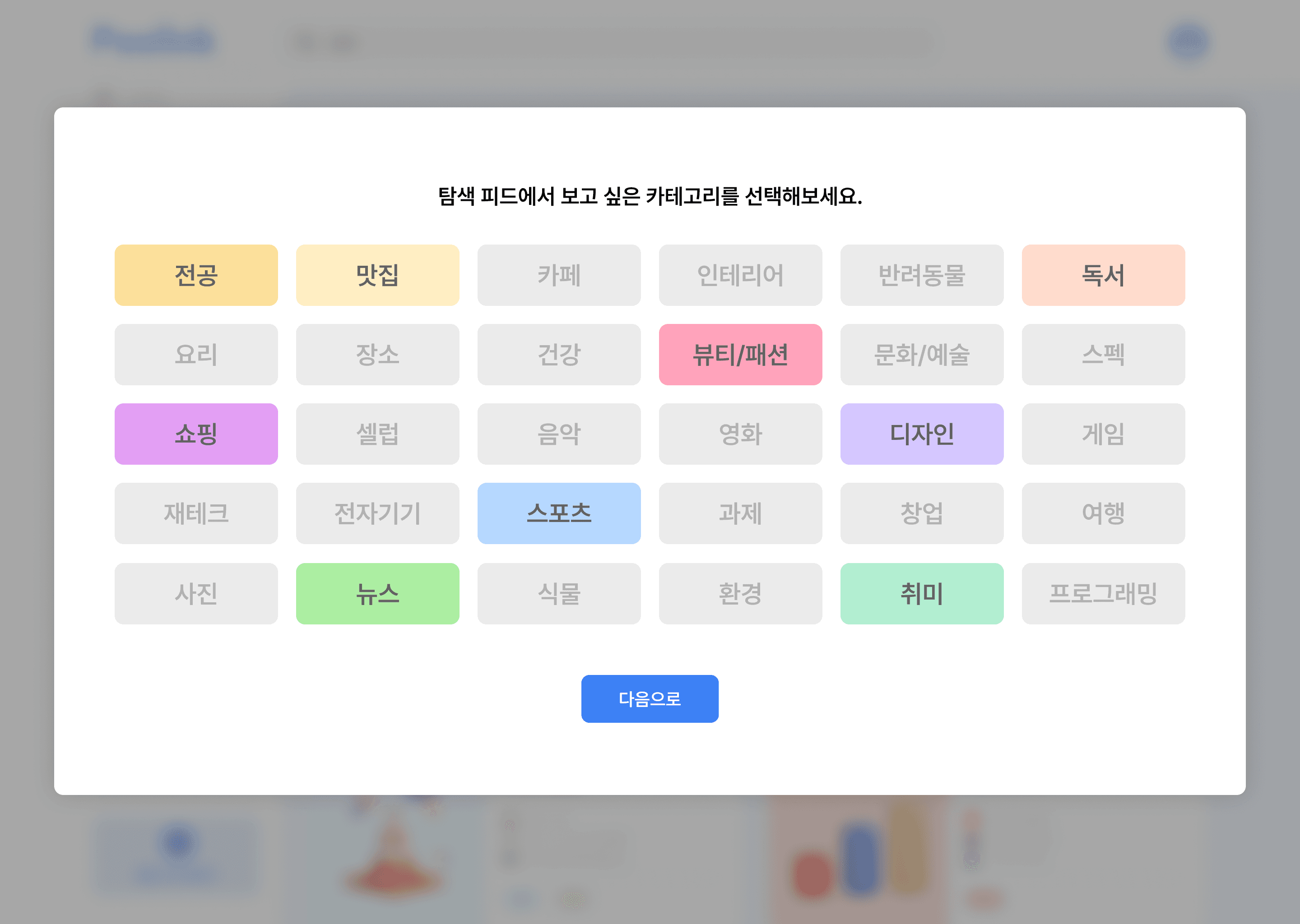Select the 카페 category
Image resolution: width=1300 pixels, height=924 pixels.
click(558, 275)
